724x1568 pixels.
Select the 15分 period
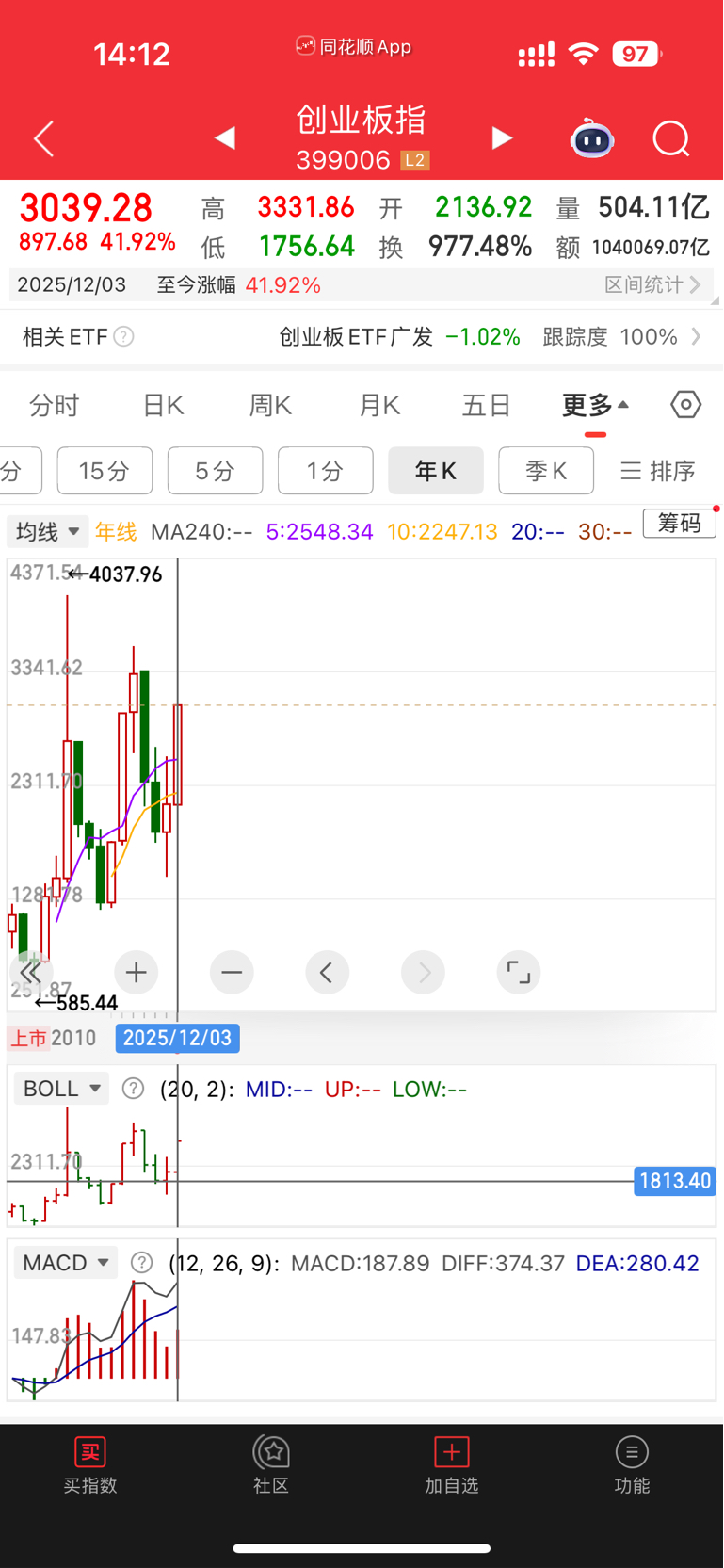105,470
